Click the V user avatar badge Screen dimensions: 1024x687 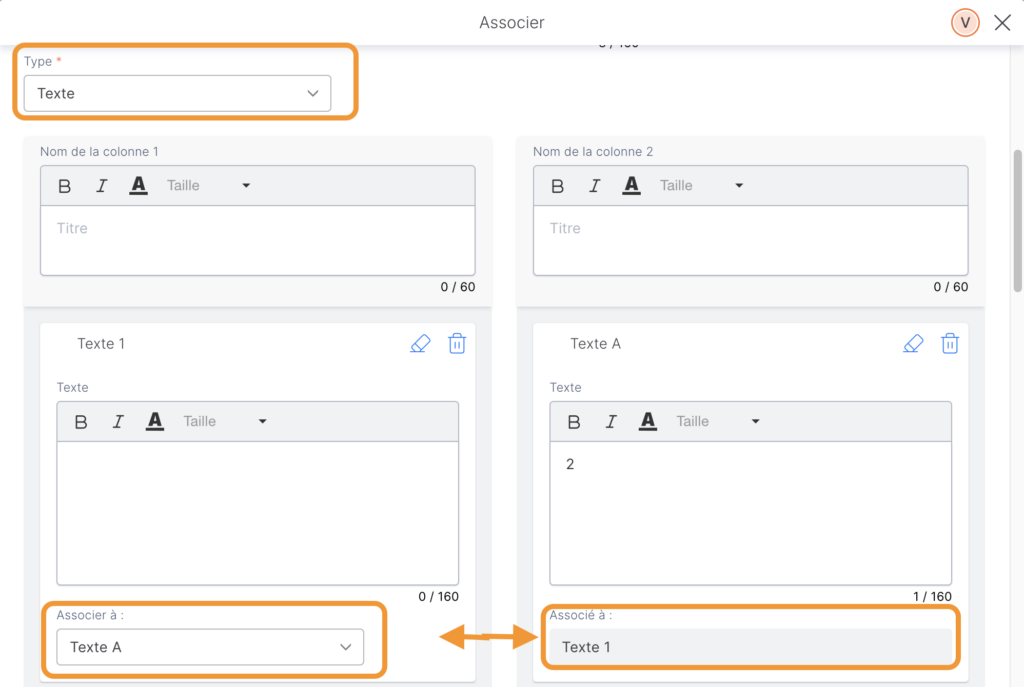pyautogui.click(x=965, y=23)
